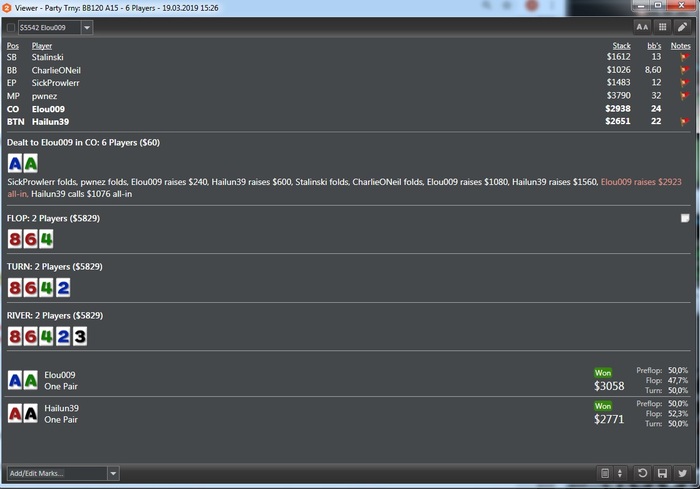Image resolution: width=700 pixels, height=489 pixels.
Task: Click the orange app icon in title bar
Action: click(x=7, y=8)
